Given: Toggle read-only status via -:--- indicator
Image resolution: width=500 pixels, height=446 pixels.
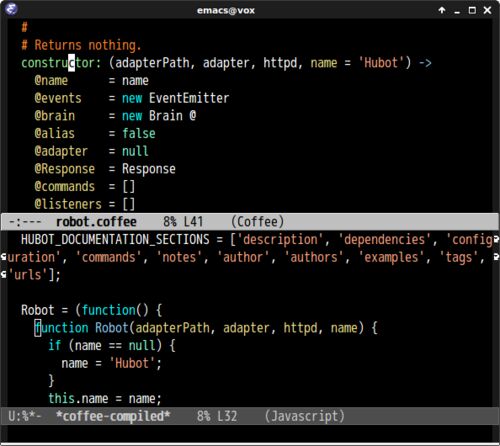Looking at the screenshot, I should (x=25, y=222).
